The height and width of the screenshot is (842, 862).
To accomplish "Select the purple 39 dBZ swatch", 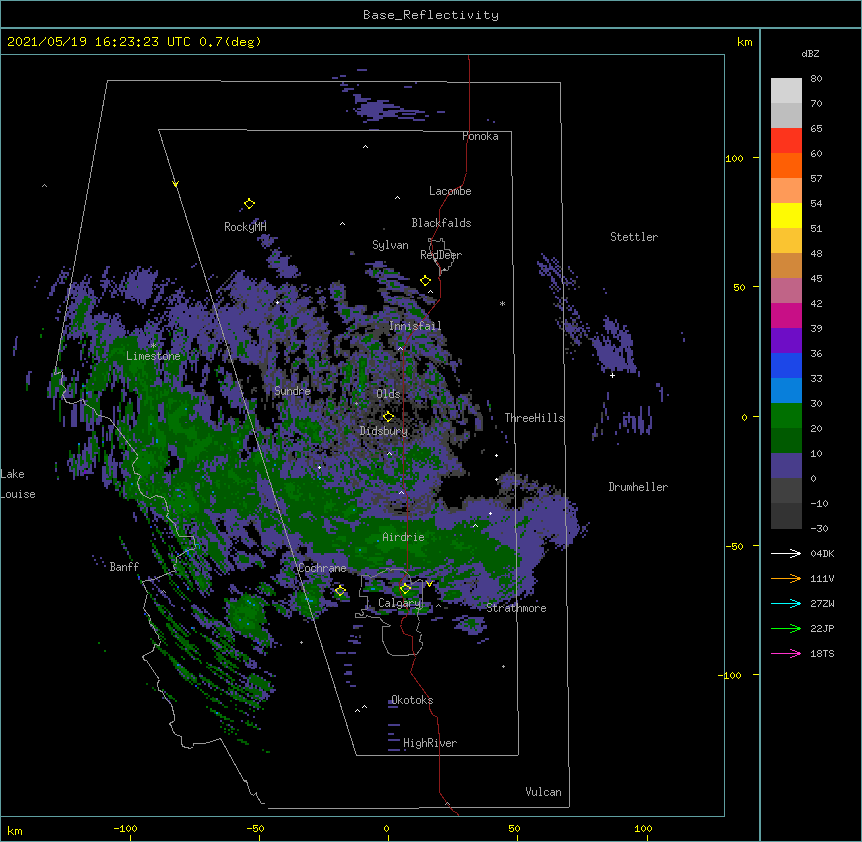I will point(786,341).
